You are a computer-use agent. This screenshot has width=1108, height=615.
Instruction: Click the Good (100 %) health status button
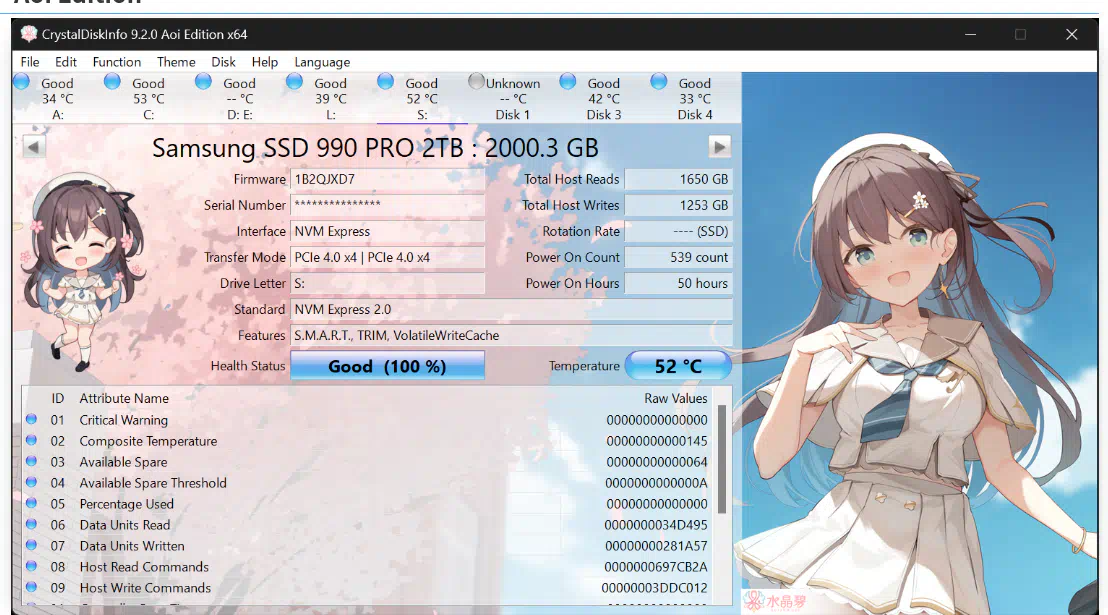387,366
